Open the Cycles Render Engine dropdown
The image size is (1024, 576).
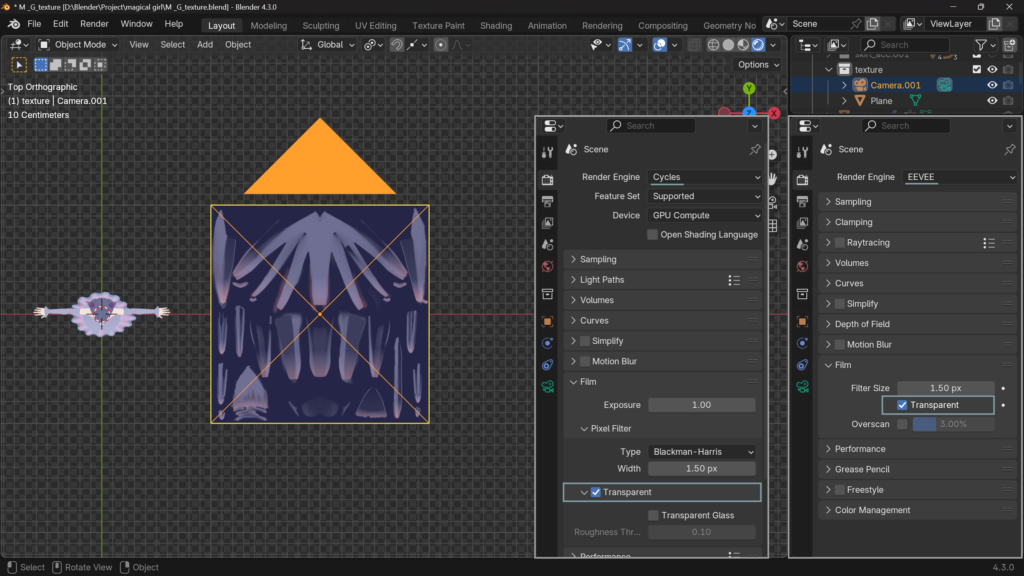pos(705,177)
